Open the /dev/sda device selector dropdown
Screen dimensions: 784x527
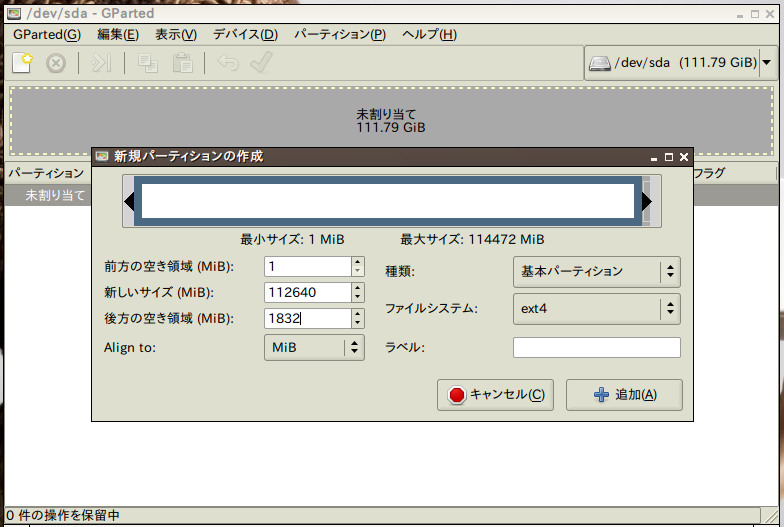680,63
